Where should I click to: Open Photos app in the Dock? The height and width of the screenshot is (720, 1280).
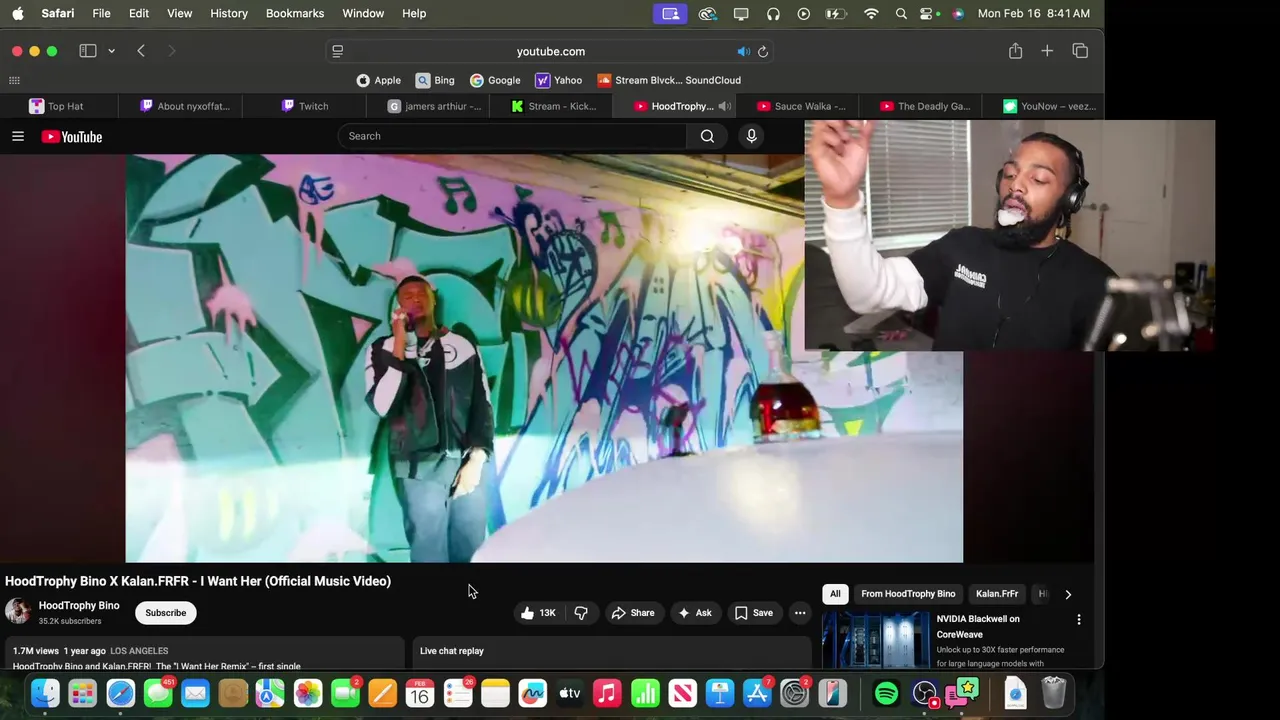coord(308,693)
